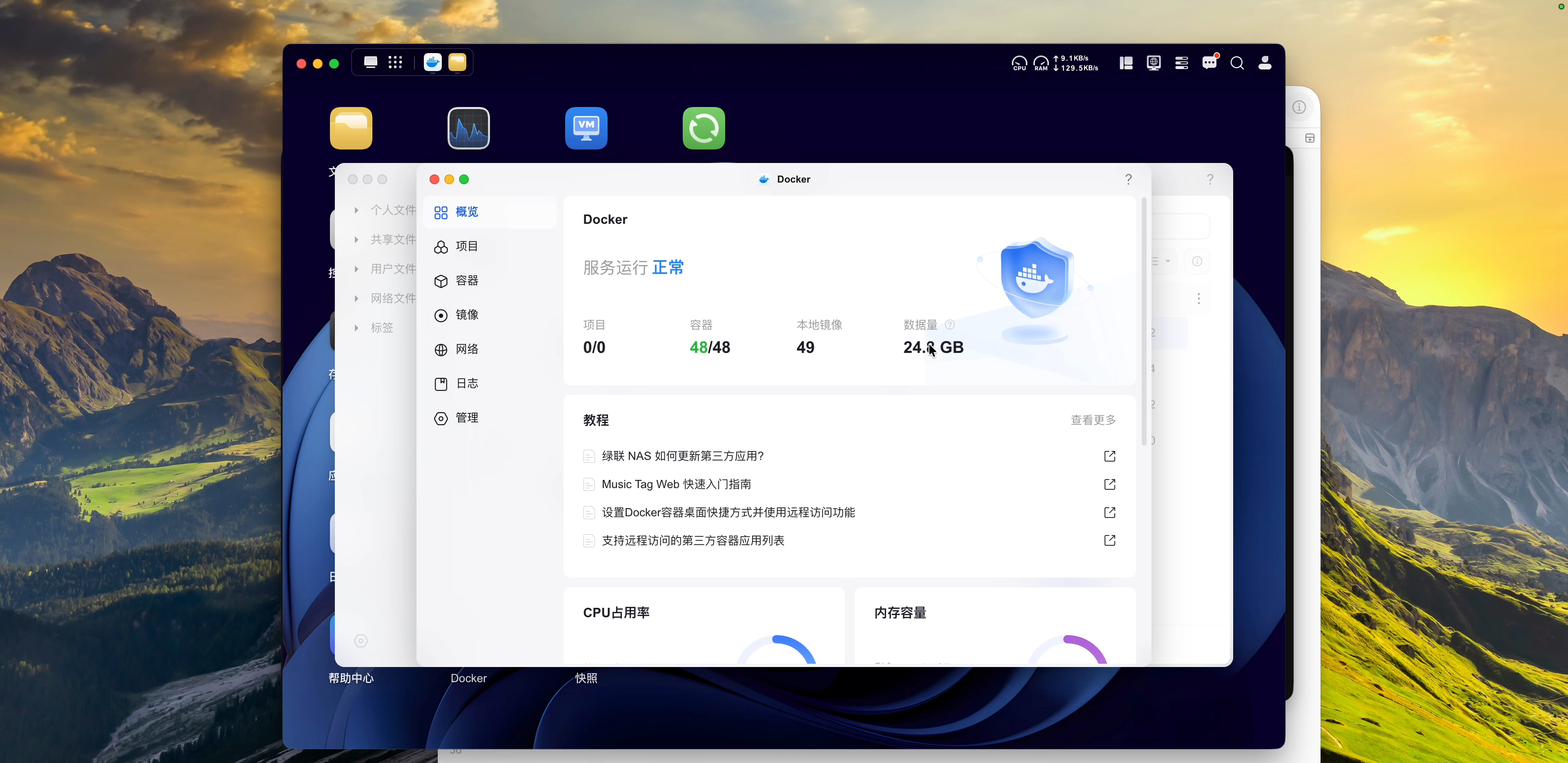Select 概览 in the Docker sidebar

coord(490,212)
